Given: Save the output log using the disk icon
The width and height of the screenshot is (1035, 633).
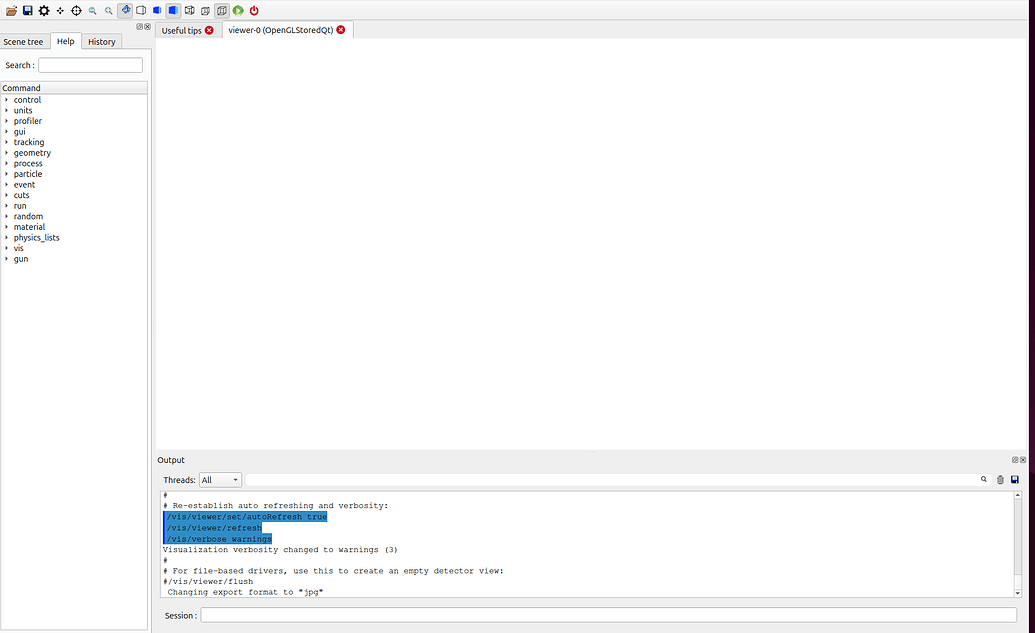Looking at the screenshot, I should point(1014,479).
